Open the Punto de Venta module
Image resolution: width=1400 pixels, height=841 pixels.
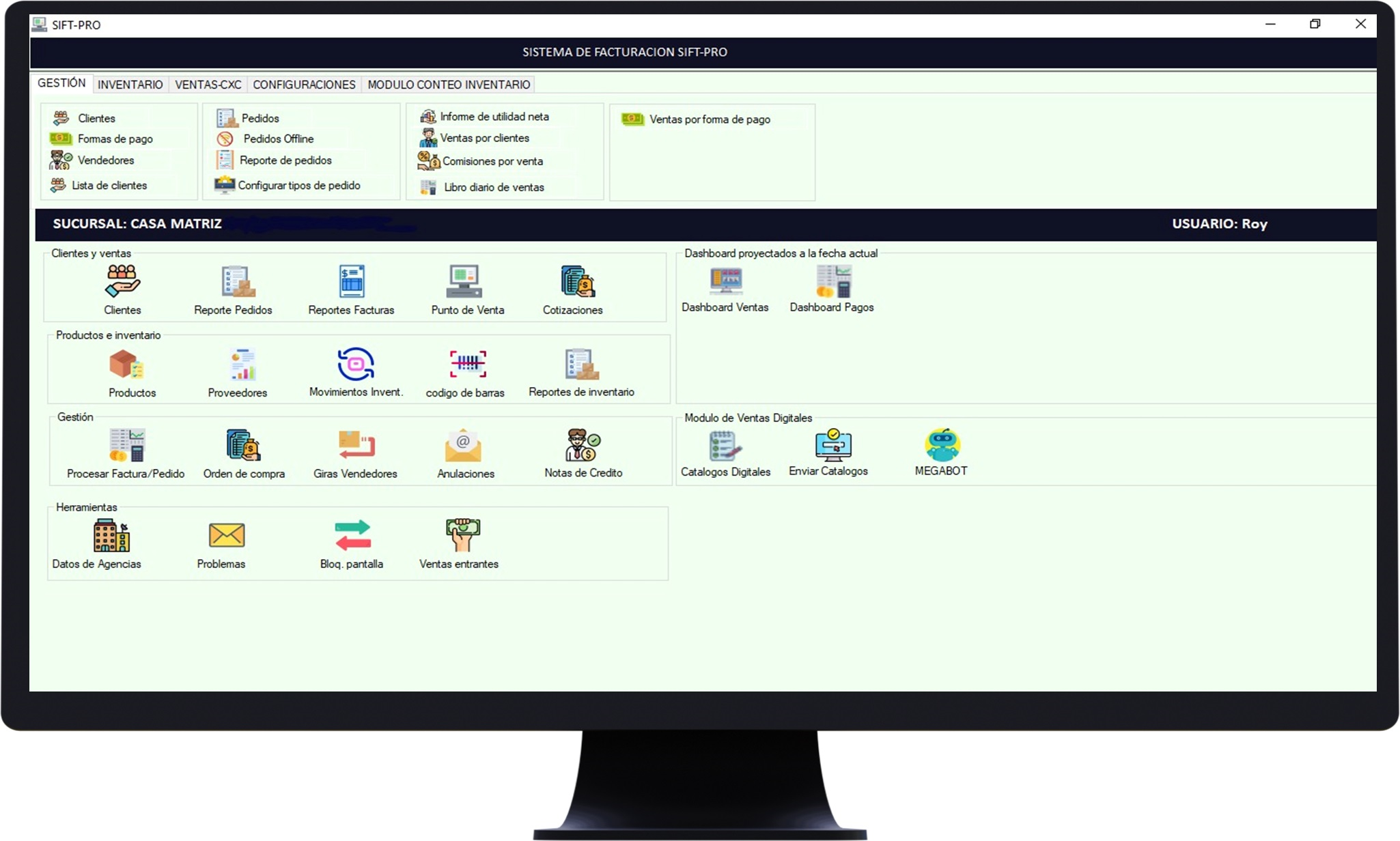(x=466, y=287)
